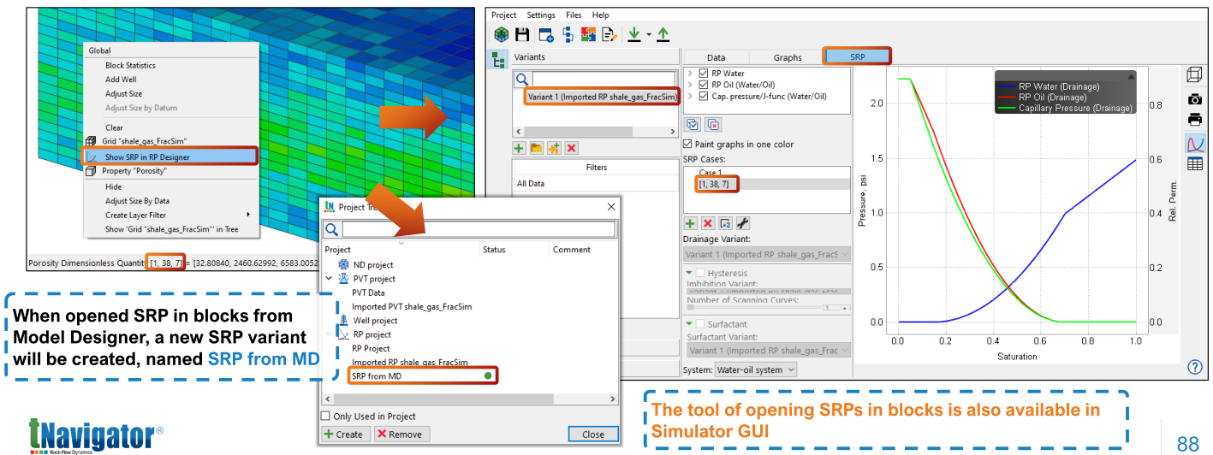Enable the Hysteresis checkbox
Viewport: 1213px width, 455px height.
click(x=701, y=273)
